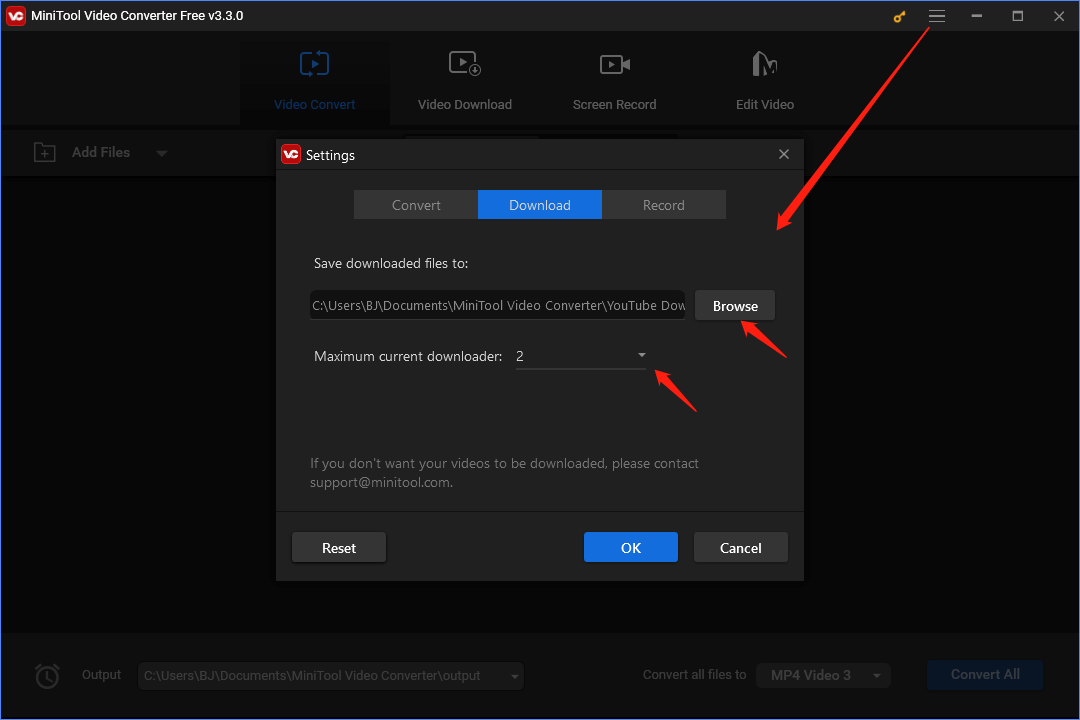The height and width of the screenshot is (720, 1080).
Task: Expand the Add Files dropdown arrow
Action: [x=162, y=153]
